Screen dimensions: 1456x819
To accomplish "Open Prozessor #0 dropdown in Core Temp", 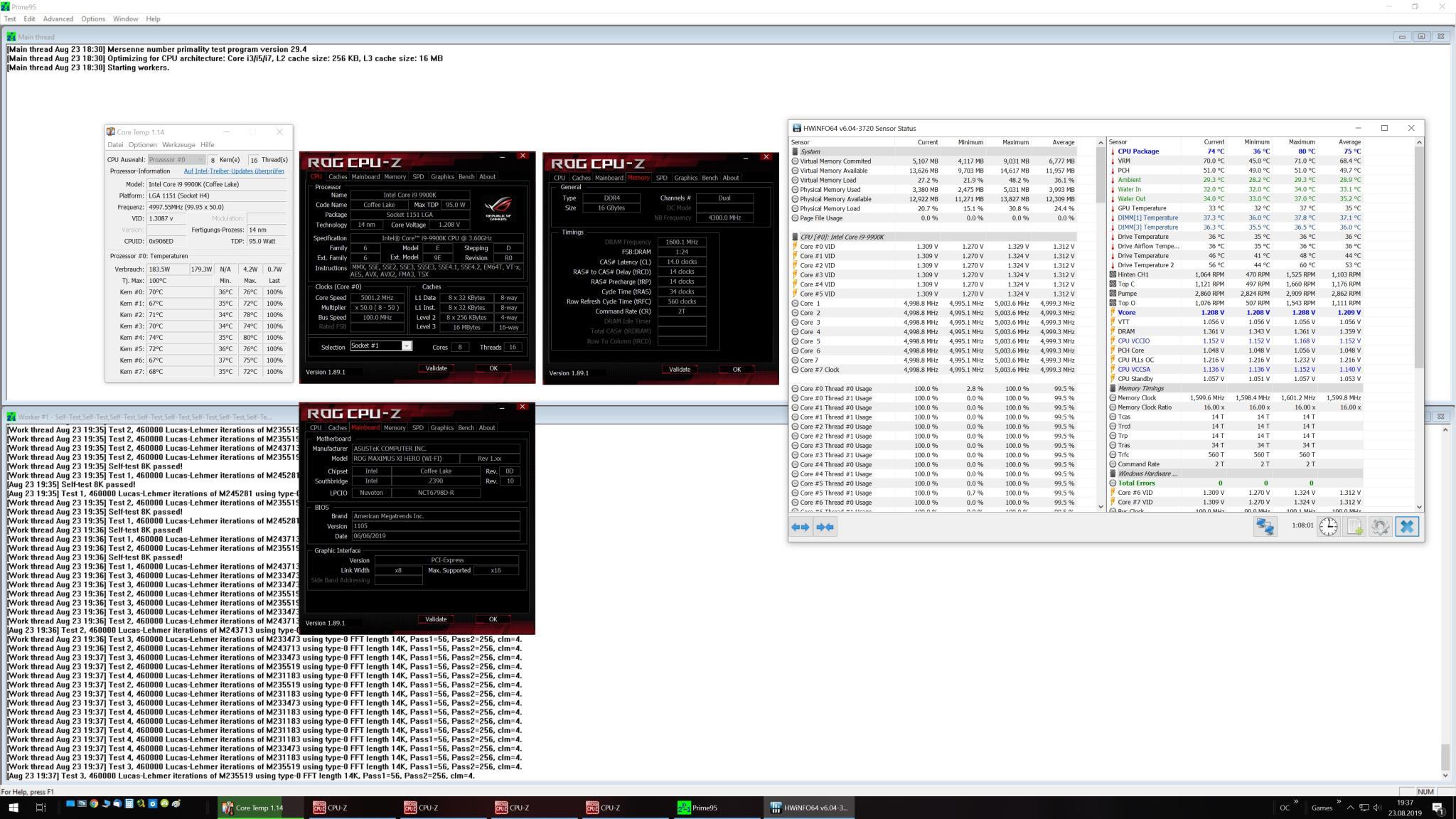I will click(177, 159).
